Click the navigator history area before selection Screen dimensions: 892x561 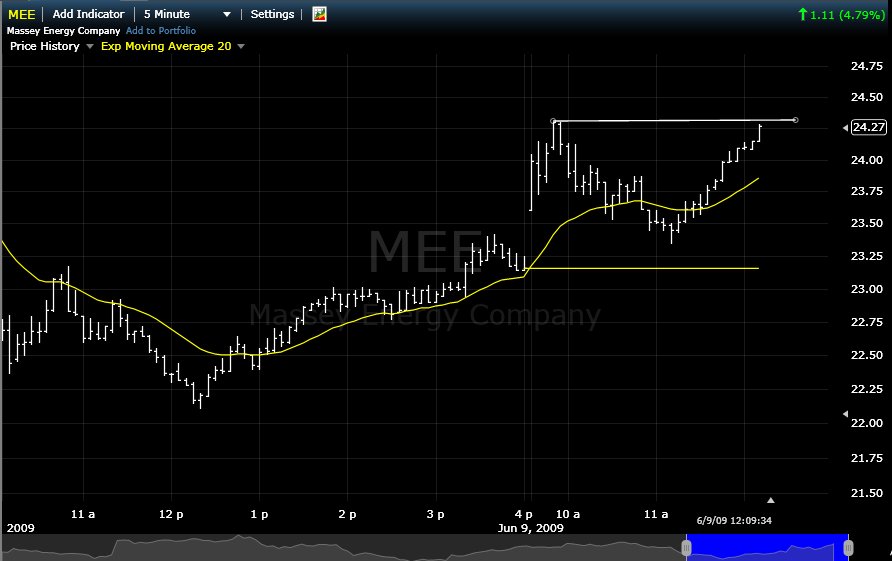click(343, 547)
